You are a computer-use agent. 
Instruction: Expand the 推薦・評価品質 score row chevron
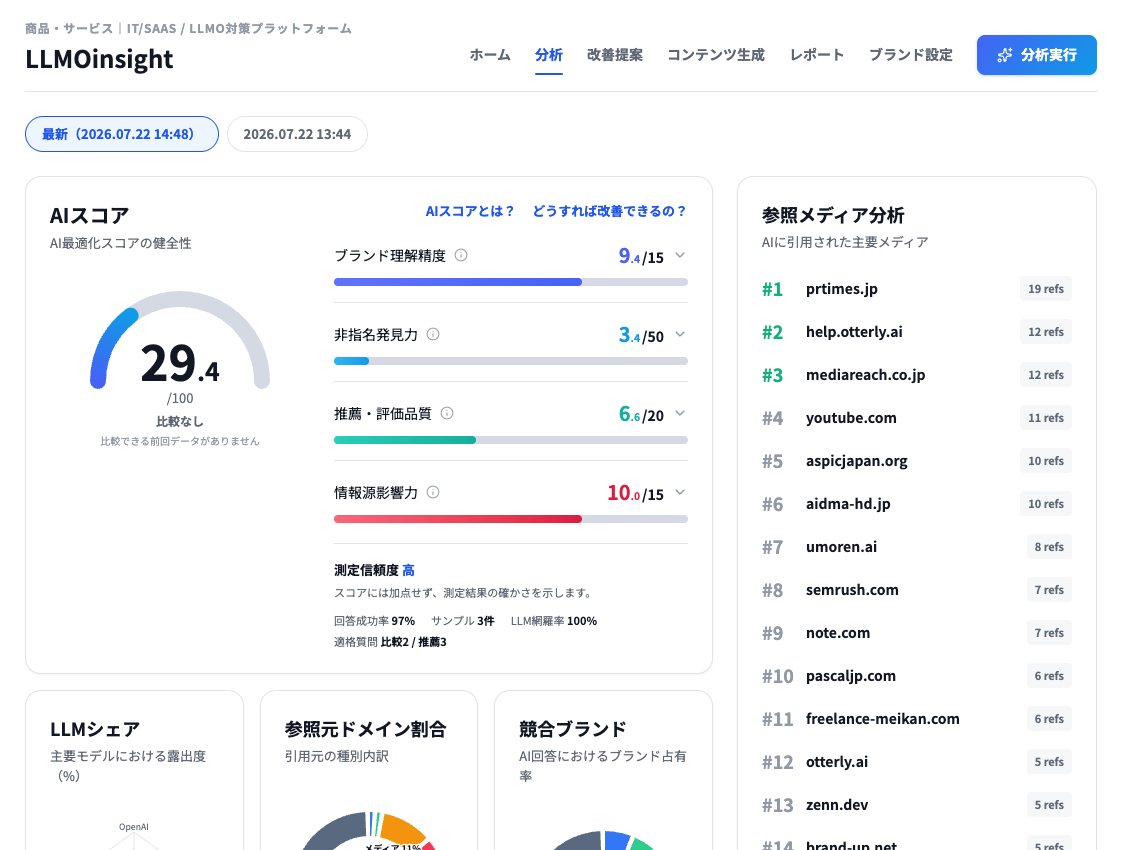[680, 413]
